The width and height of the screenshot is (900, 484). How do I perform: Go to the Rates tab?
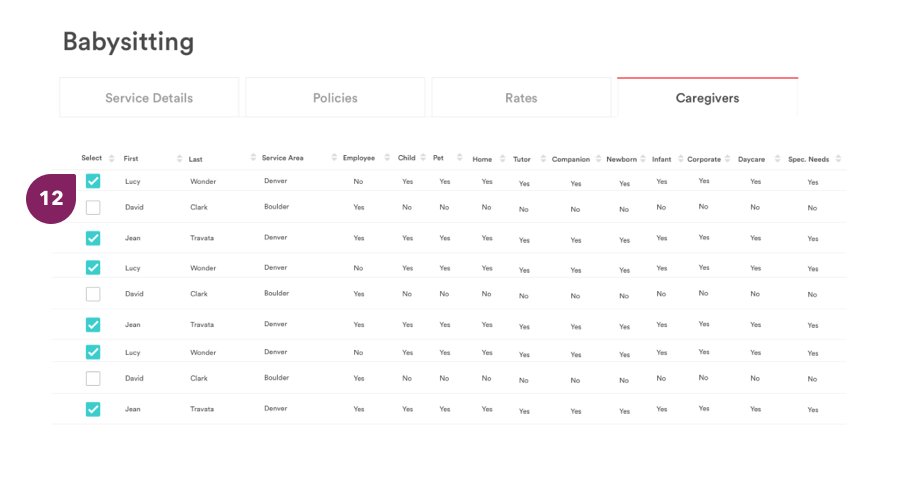521,98
